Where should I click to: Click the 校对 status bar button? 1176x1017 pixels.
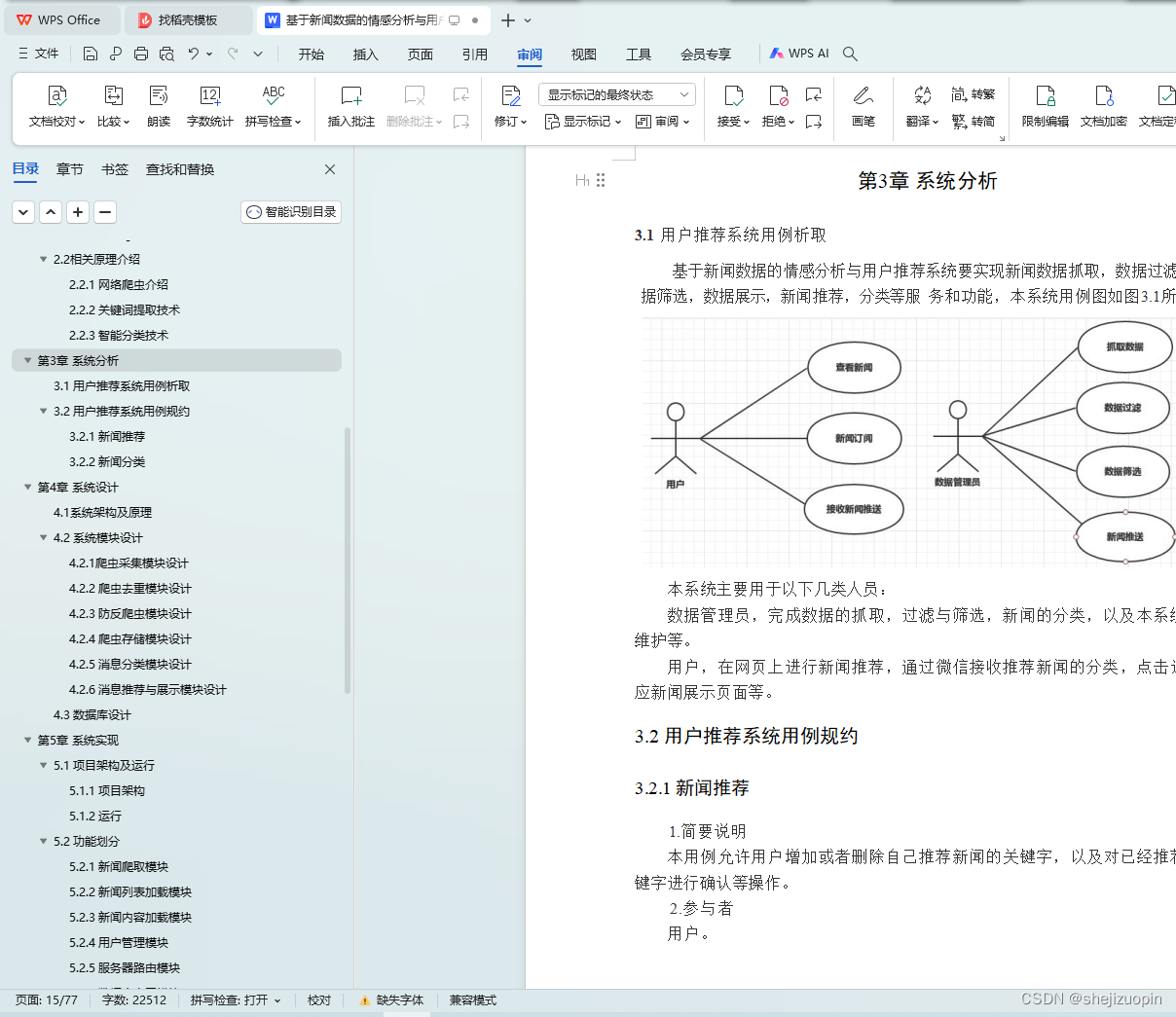(x=319, y=1000)
